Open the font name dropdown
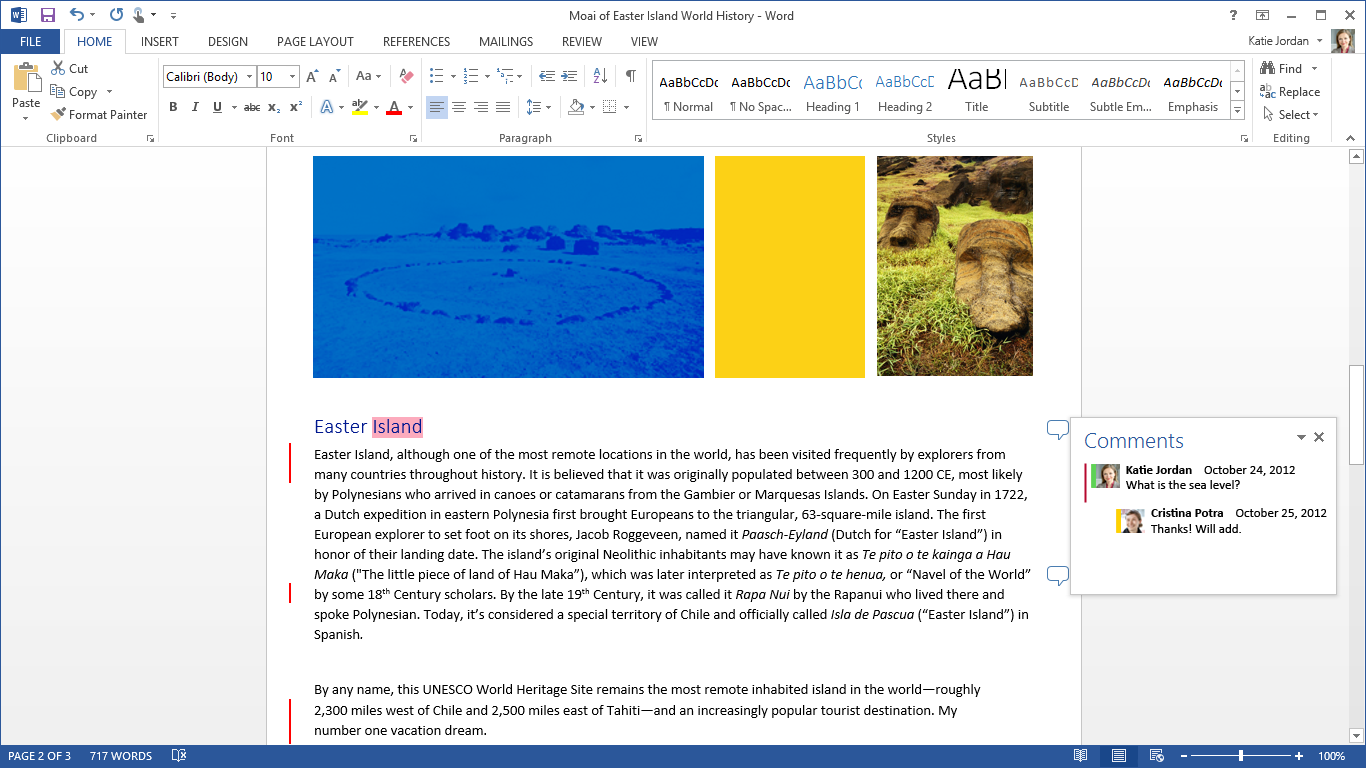This screenshot has width=1366, height=768. [x=249, y=77]
